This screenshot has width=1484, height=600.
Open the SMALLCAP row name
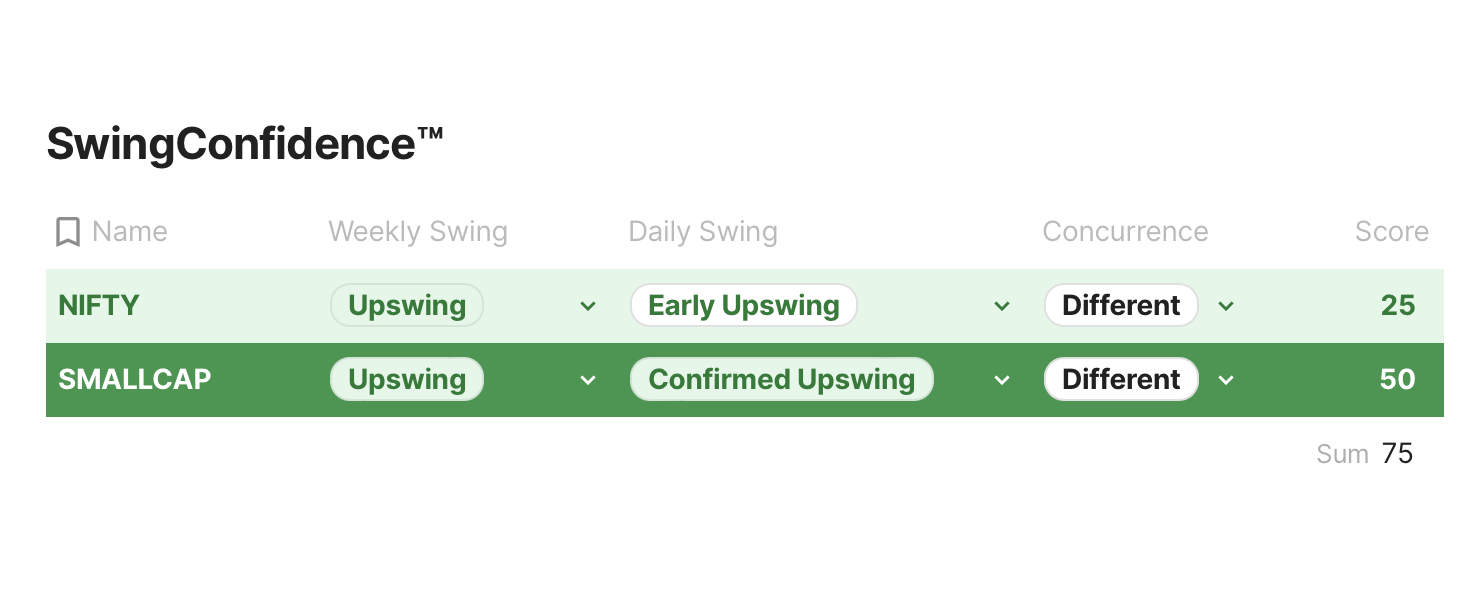tap(135, 379)
